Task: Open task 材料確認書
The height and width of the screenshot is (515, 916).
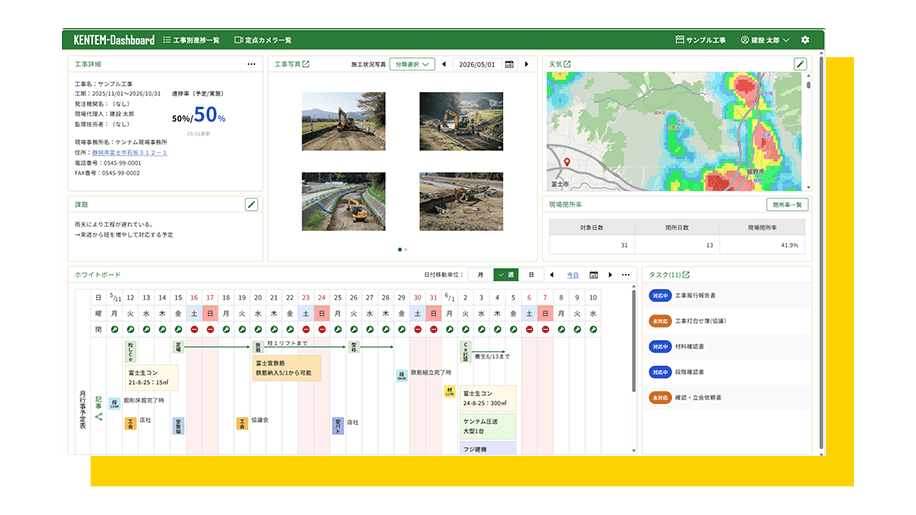Action: click(689, 347)
